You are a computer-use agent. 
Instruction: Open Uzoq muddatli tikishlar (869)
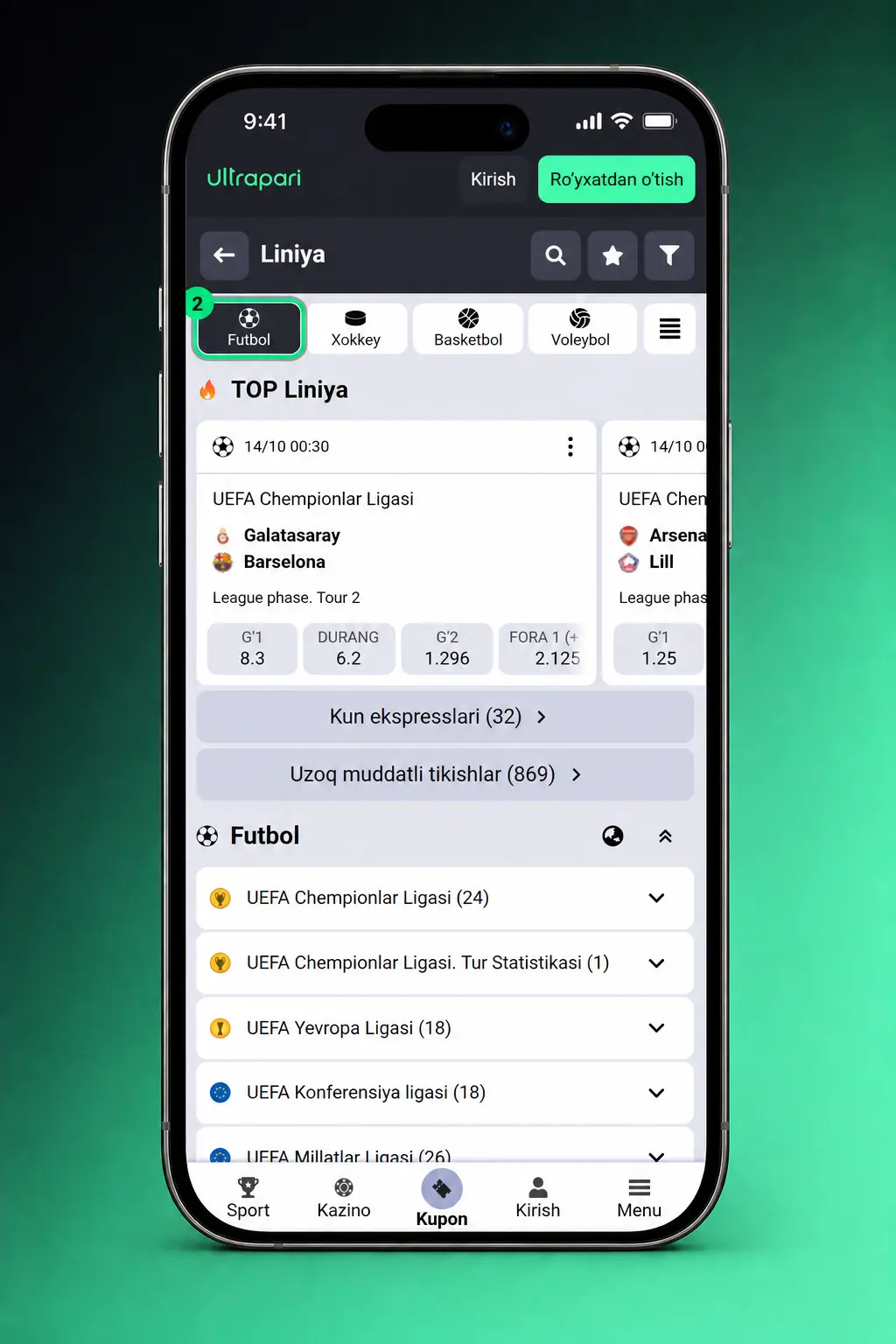[x=445, y=774]
